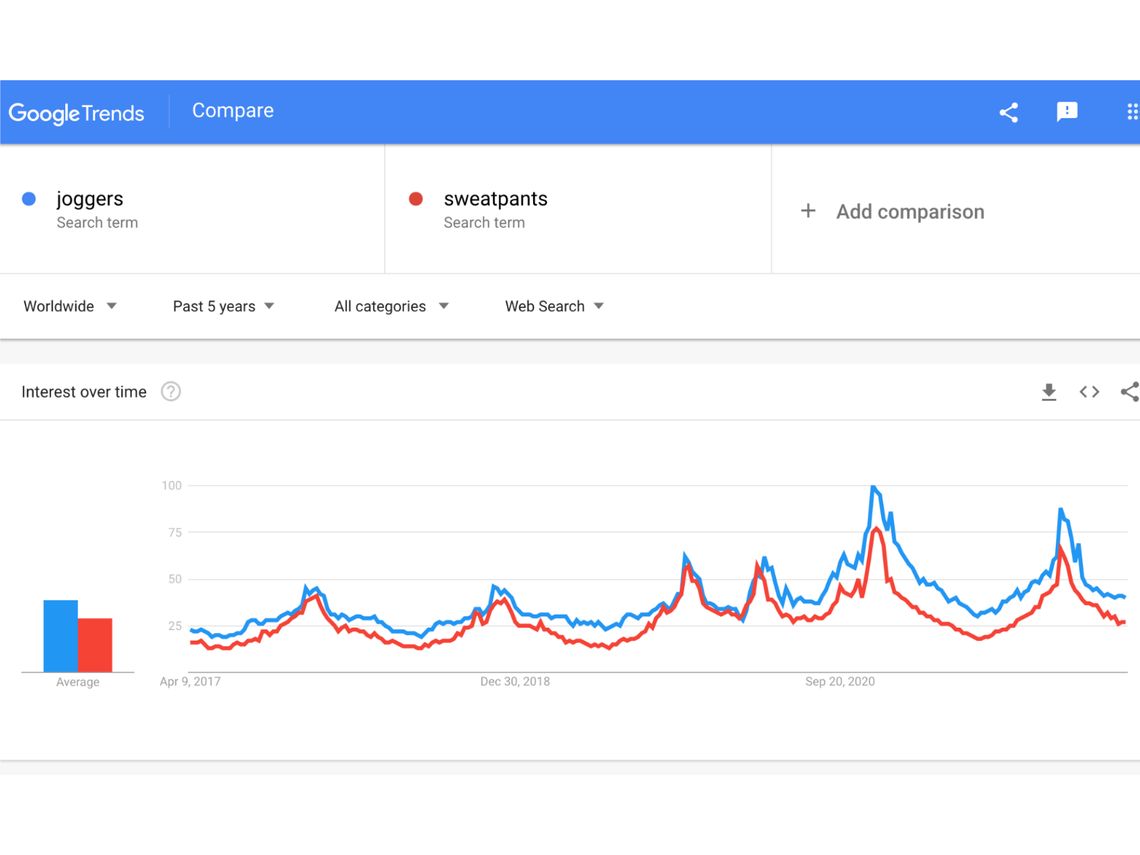This screenshot has width=1140, height=855.
Task: Click the blue joggers average bar
Action: (x=60, y=636)
